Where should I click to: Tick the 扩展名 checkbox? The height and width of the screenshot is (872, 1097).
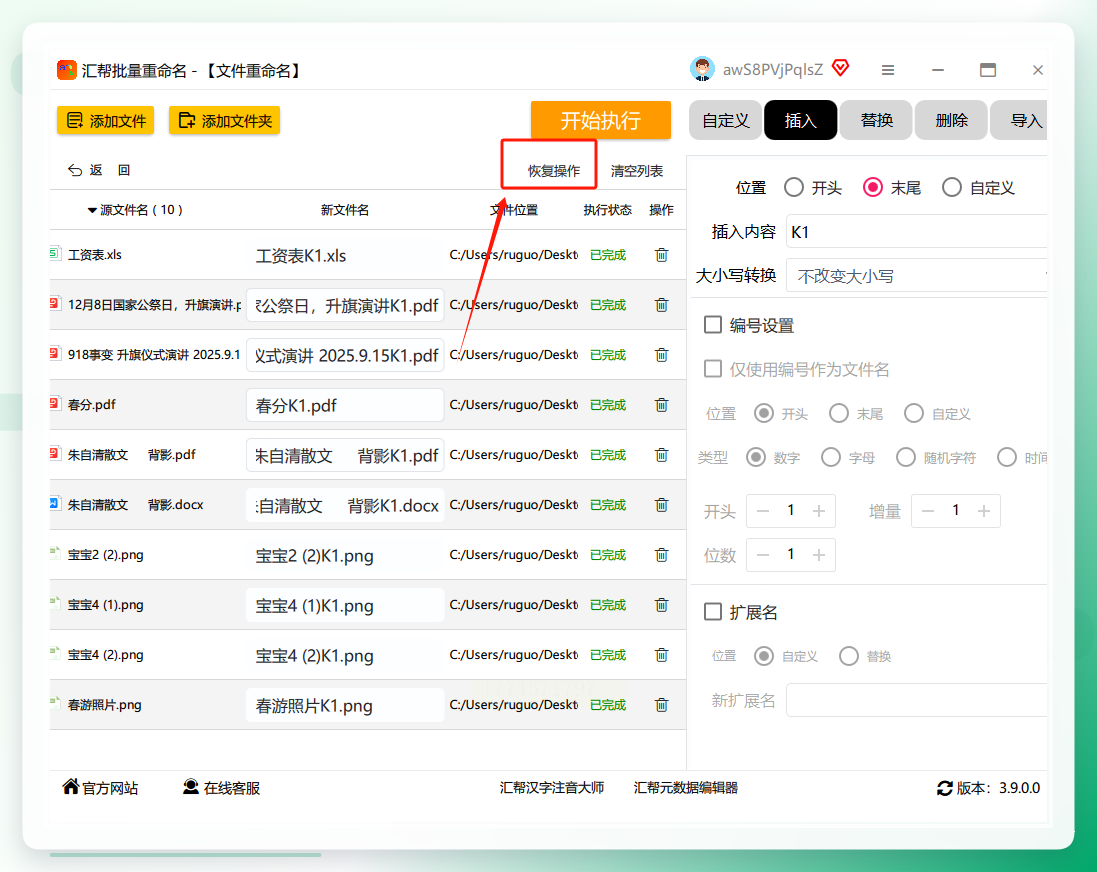click(713, 612)
